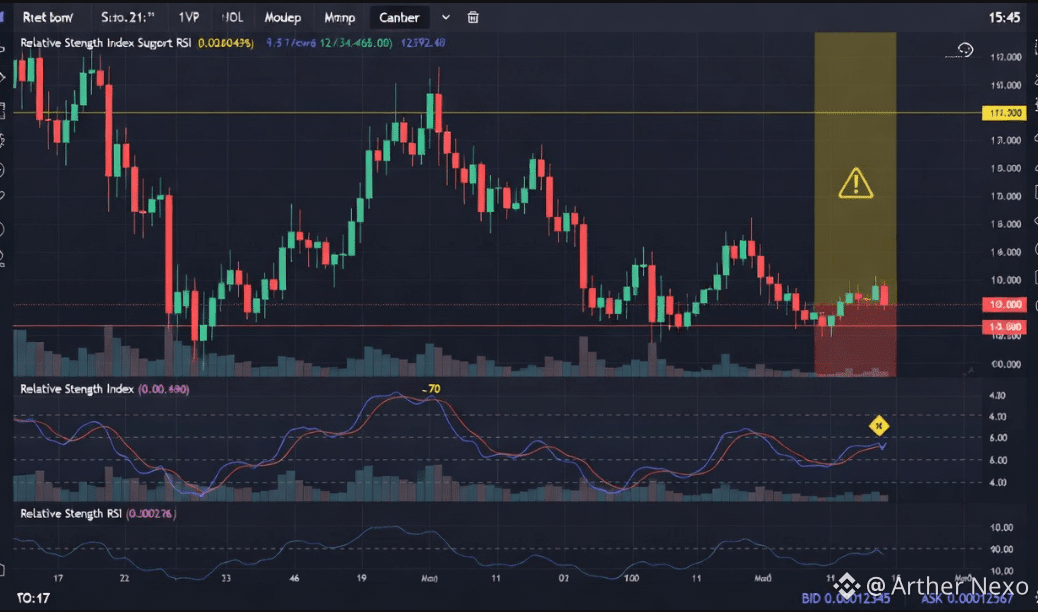Click the 22 date label on the time axis
This screenshot has width=1038, height=612.
pos(124,578)
